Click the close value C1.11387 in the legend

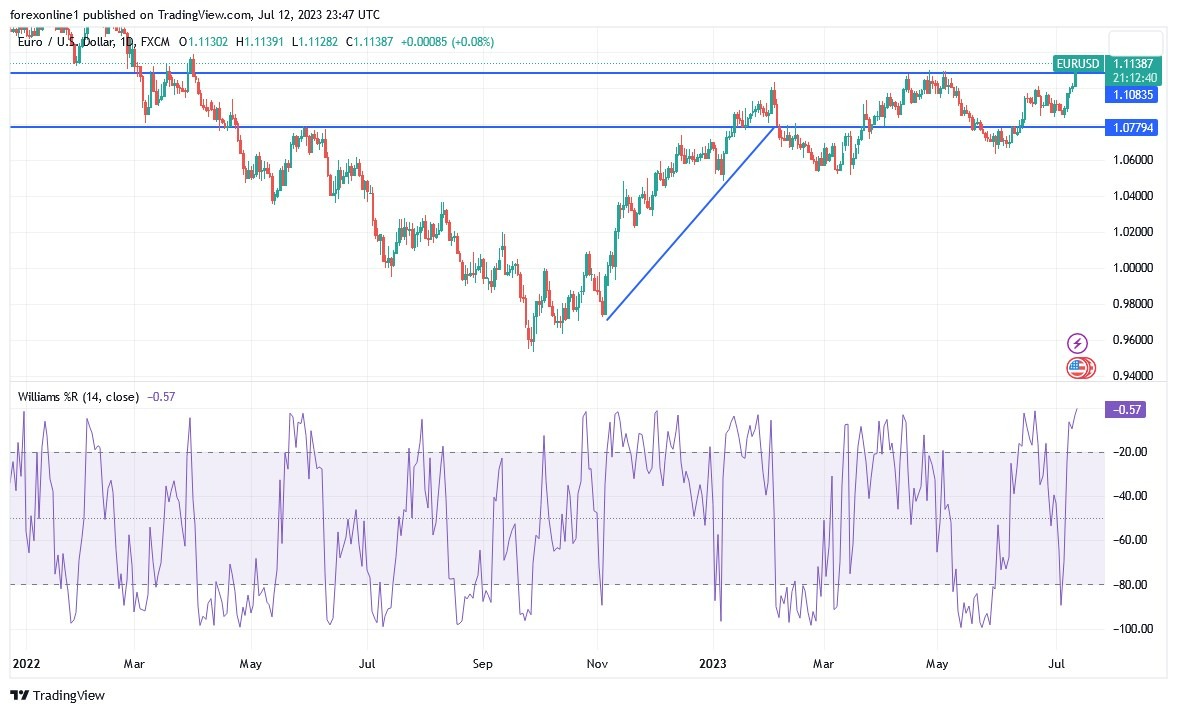[368, 42]
